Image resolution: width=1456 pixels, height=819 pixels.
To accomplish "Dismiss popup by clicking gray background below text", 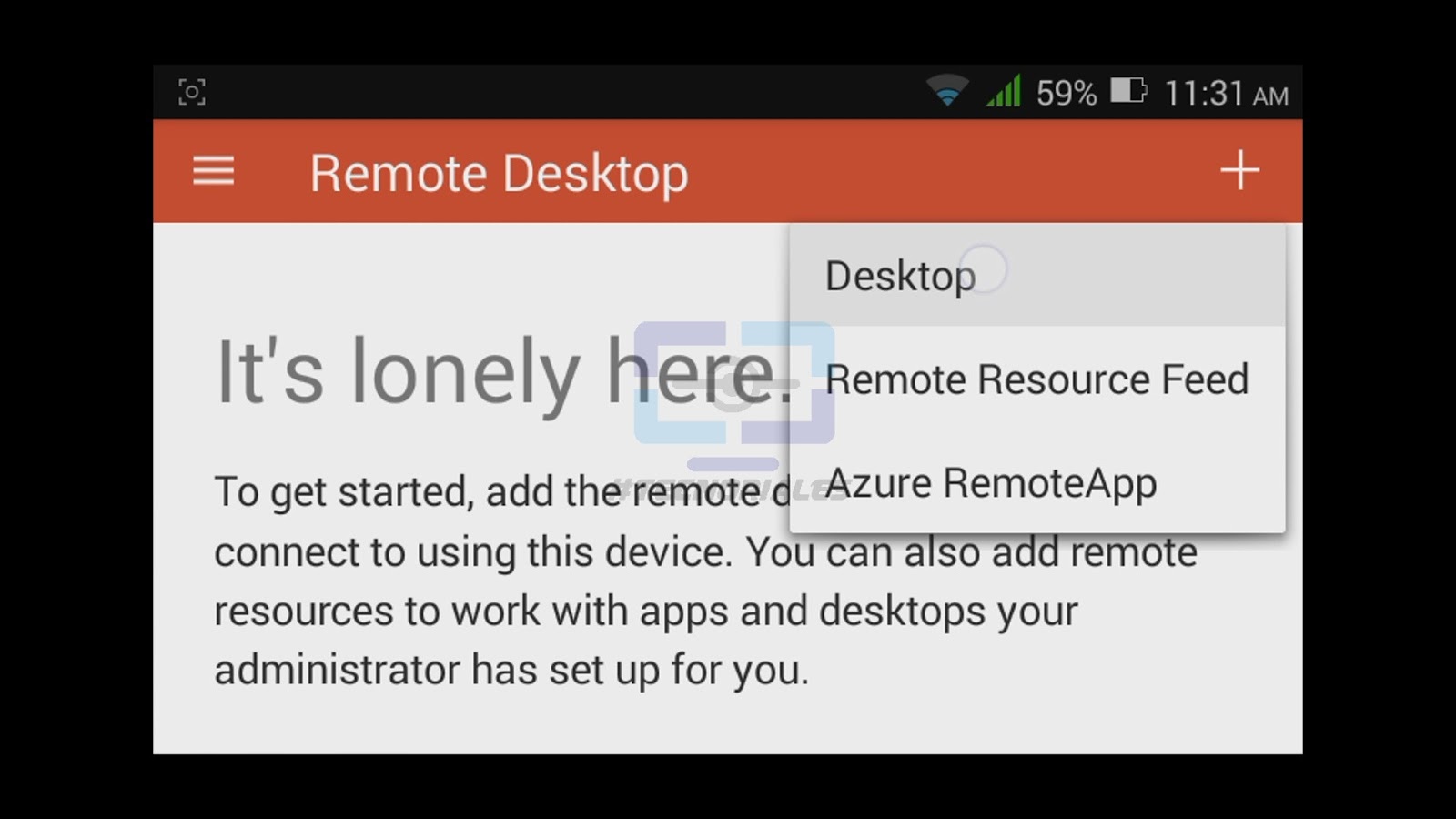I will click(728, 725).
